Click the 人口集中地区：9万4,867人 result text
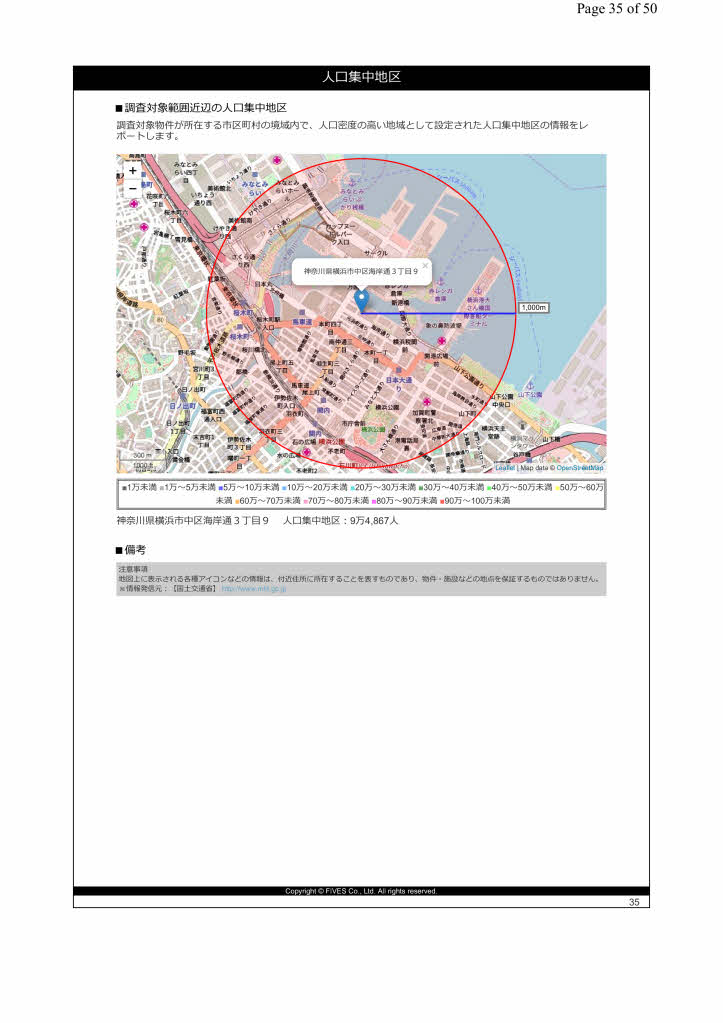 click(341, 521)
